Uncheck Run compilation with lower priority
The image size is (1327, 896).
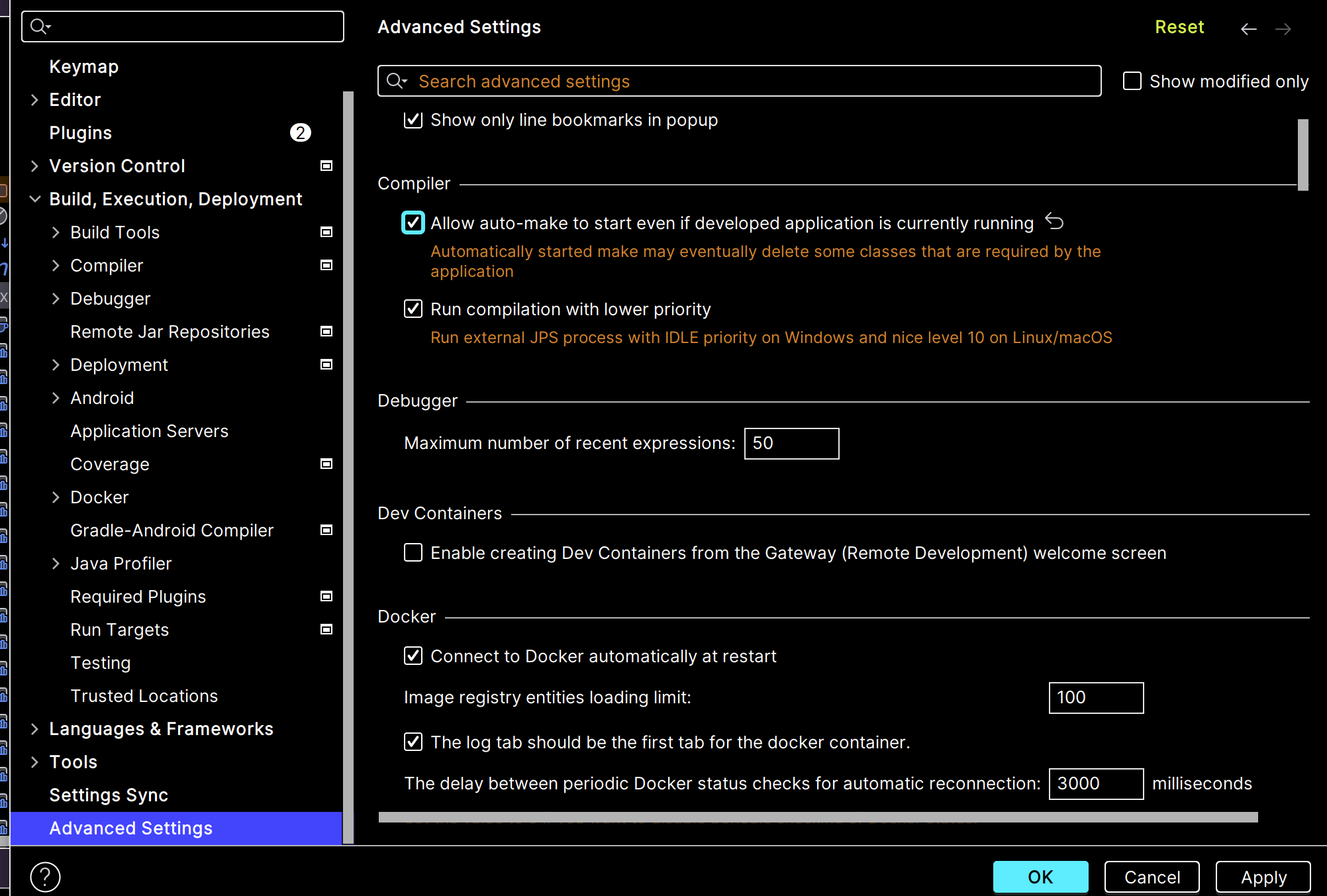click(x=413, y=309)
